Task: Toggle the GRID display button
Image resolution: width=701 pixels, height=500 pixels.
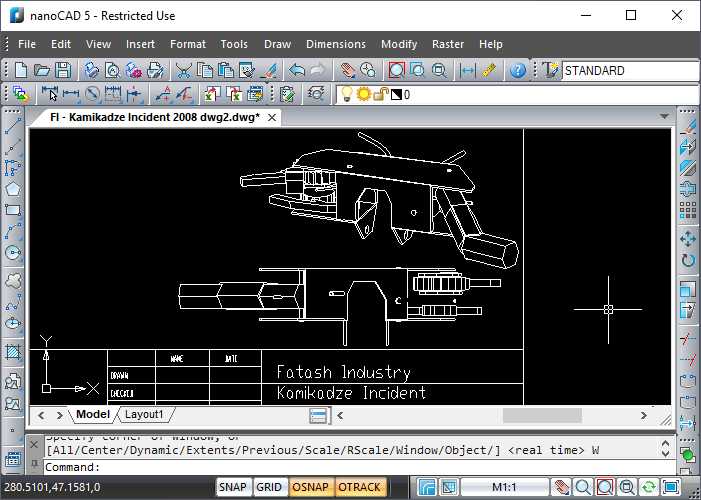Action: click(269, 487)
